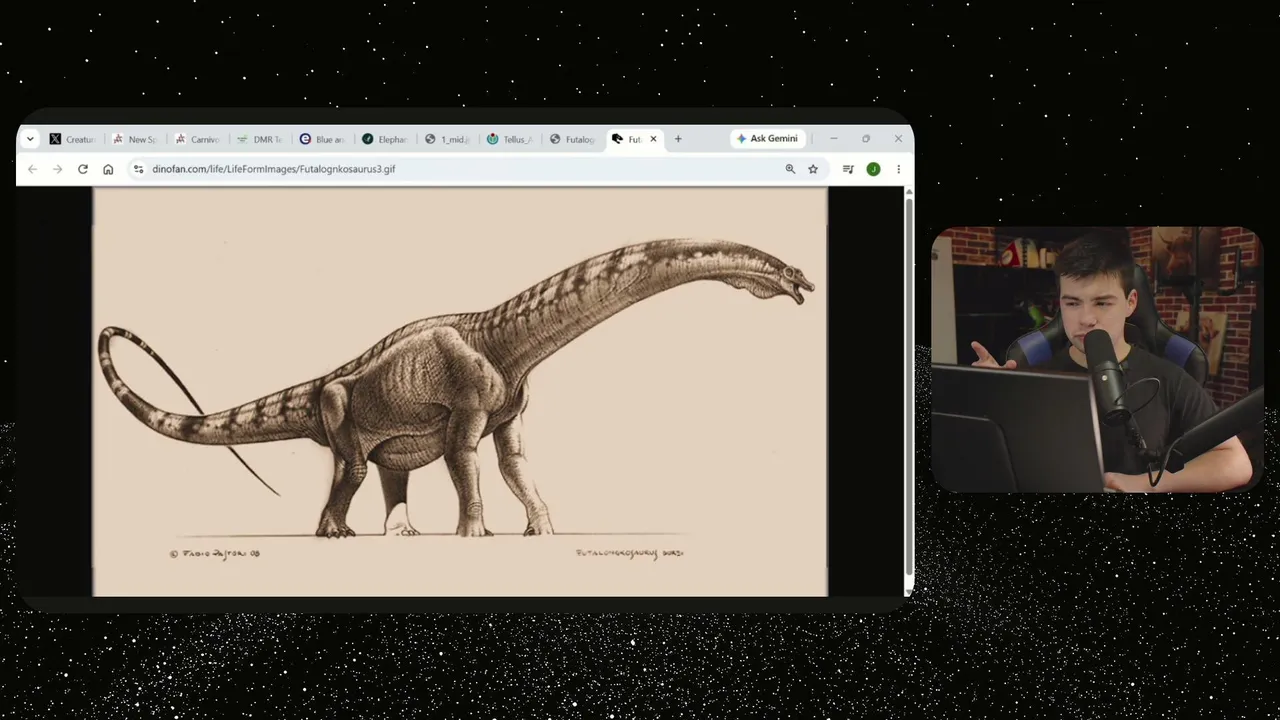Maximize the browser window
The width and height of the screenshot is (1280, 720).
pos(866,139)
